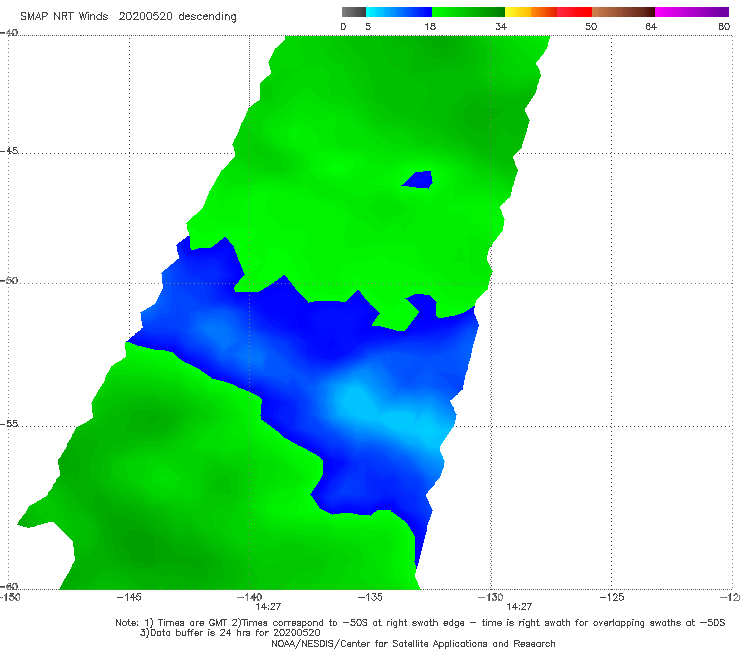Screen dimensions: 740x650
Task: Click the latitude axis label '-50'
Action: [x=9, y=281]
